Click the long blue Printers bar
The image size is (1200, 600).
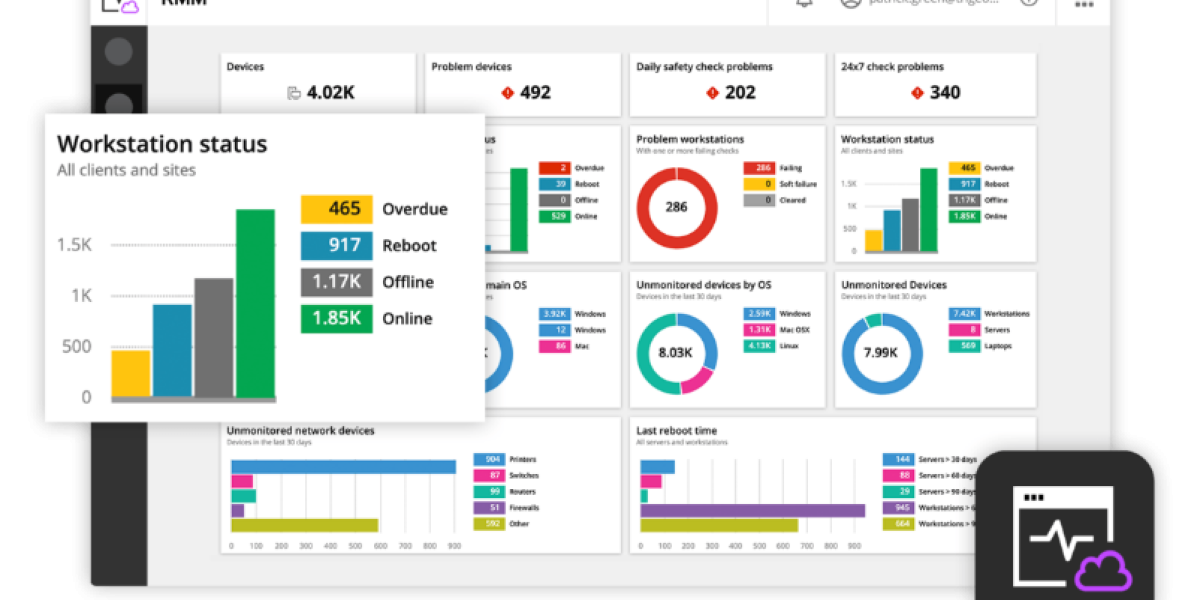coord(343,467)
